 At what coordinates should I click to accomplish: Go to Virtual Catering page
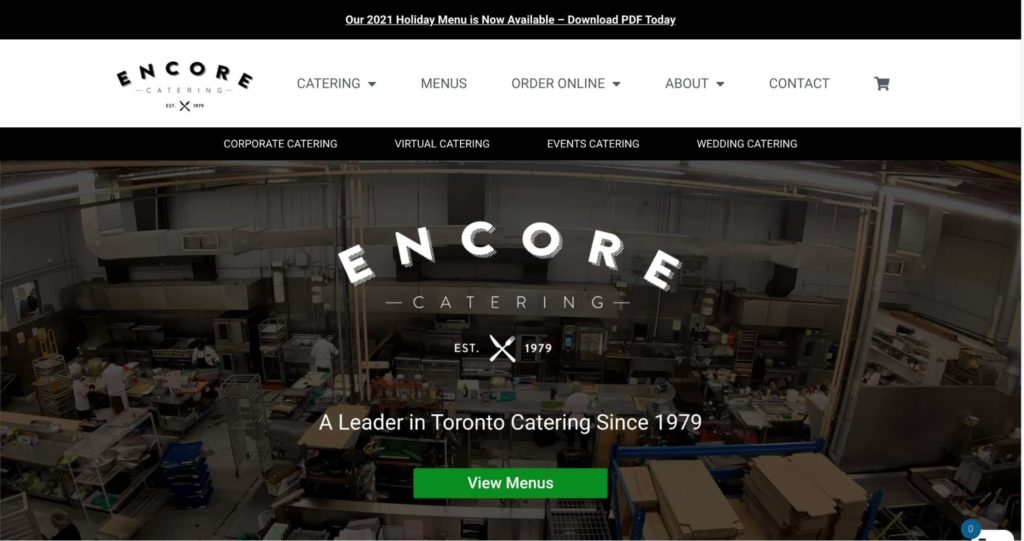tap(442, 144)
